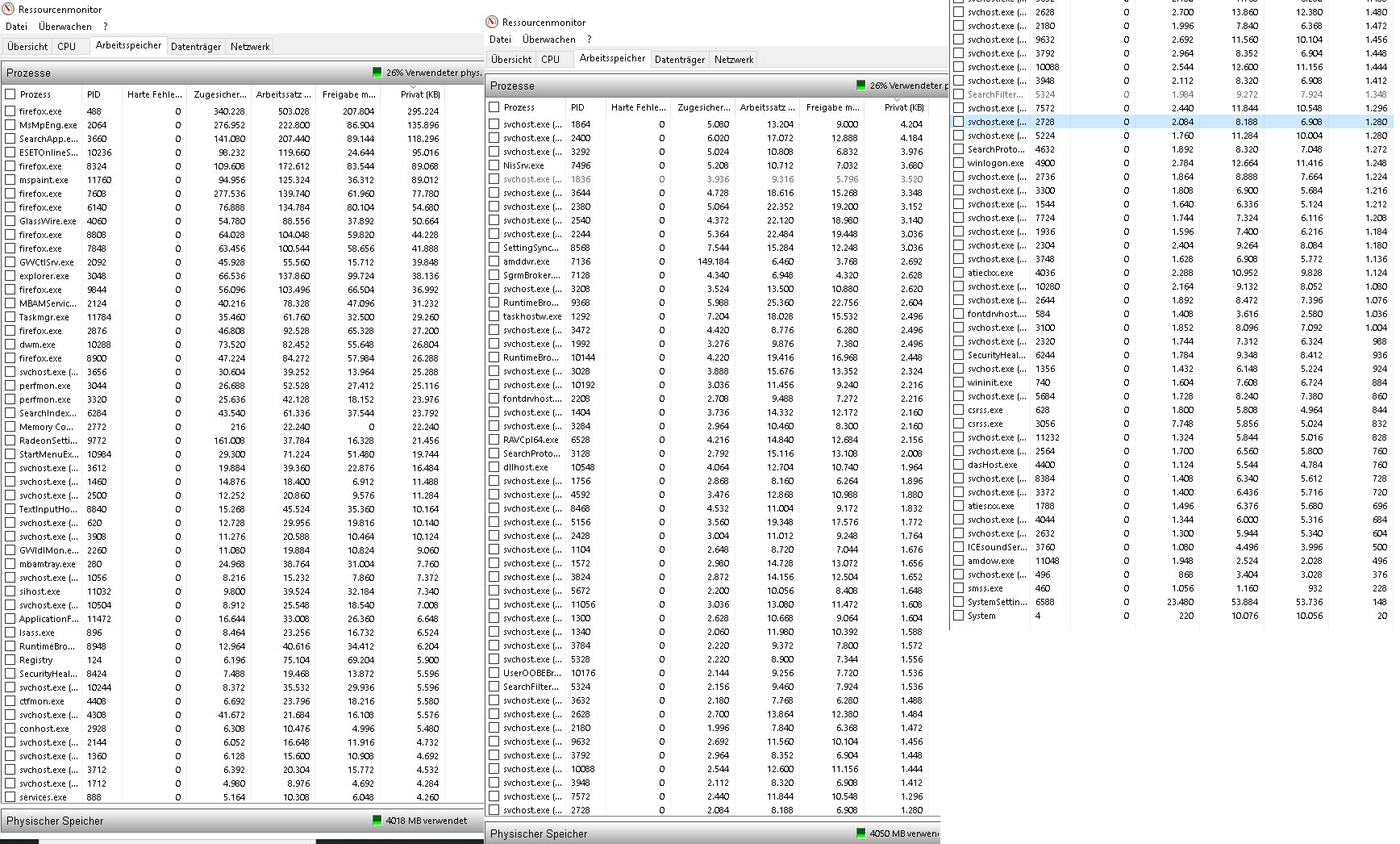The width and height of the screenshot is (1400, 844).
Task: Switch to the Datenträger tab in the middle window
Action: [x=680, y=60]
